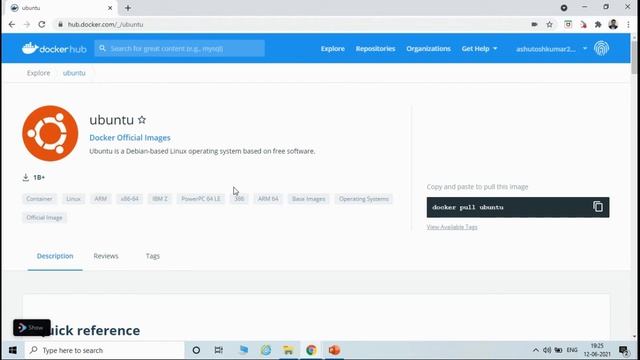The height and width of the screenshot is (360, 640).
Task: Click the PowerPC 64 LE tag chip
Action: pyautogui.click(x=200, y=199)
